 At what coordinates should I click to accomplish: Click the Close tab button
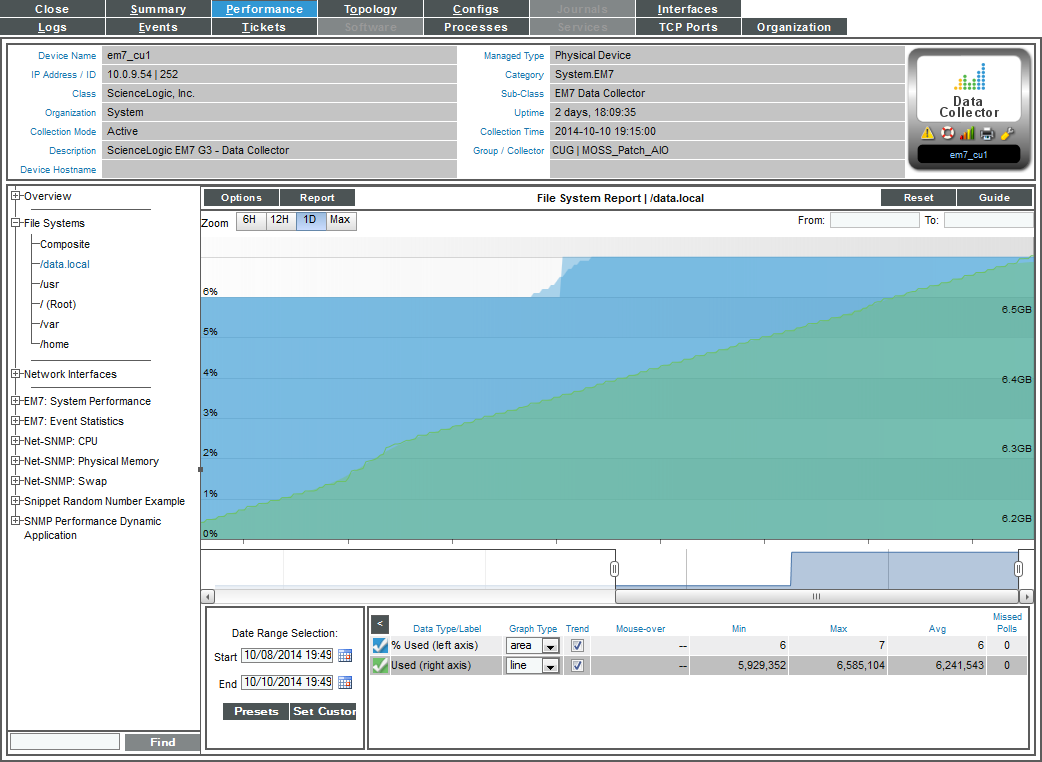[x=52, y=9]
